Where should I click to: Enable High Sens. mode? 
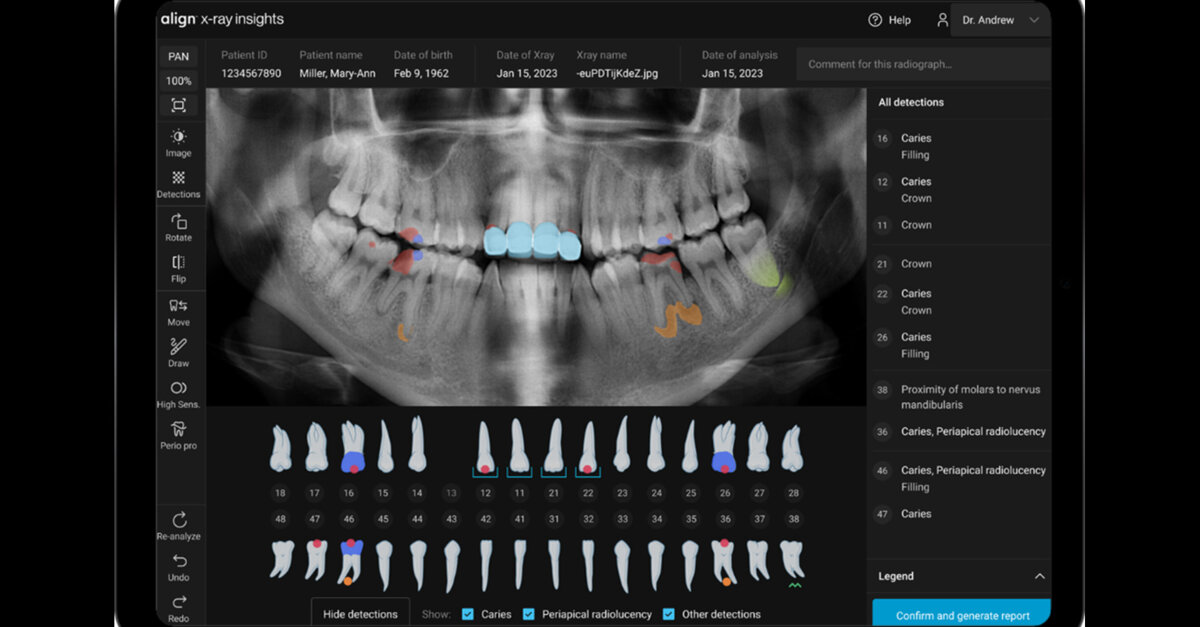point(178,394)
